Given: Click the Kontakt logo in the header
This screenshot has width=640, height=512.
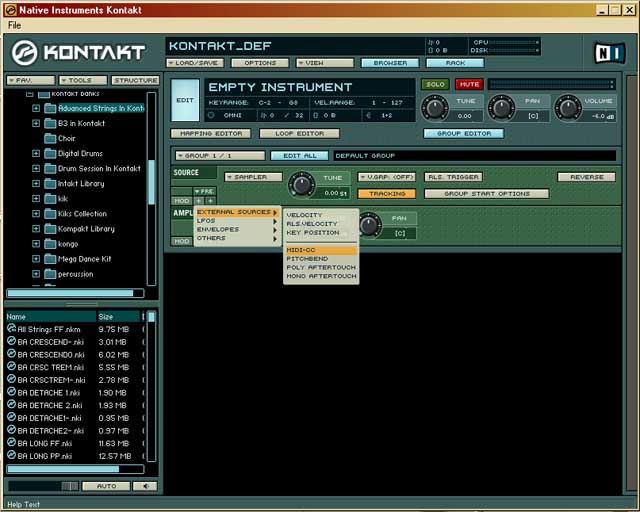Looking at the screenshot, I should point(80,52).
